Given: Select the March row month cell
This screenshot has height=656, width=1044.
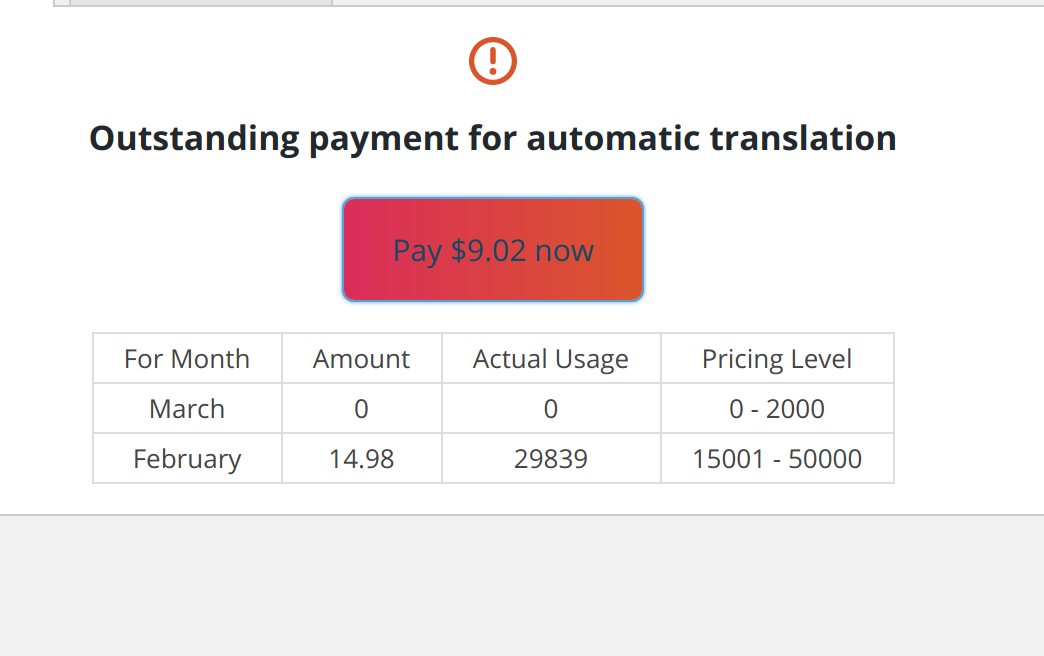Looking at the screenshot, I should tap(187, 409).
